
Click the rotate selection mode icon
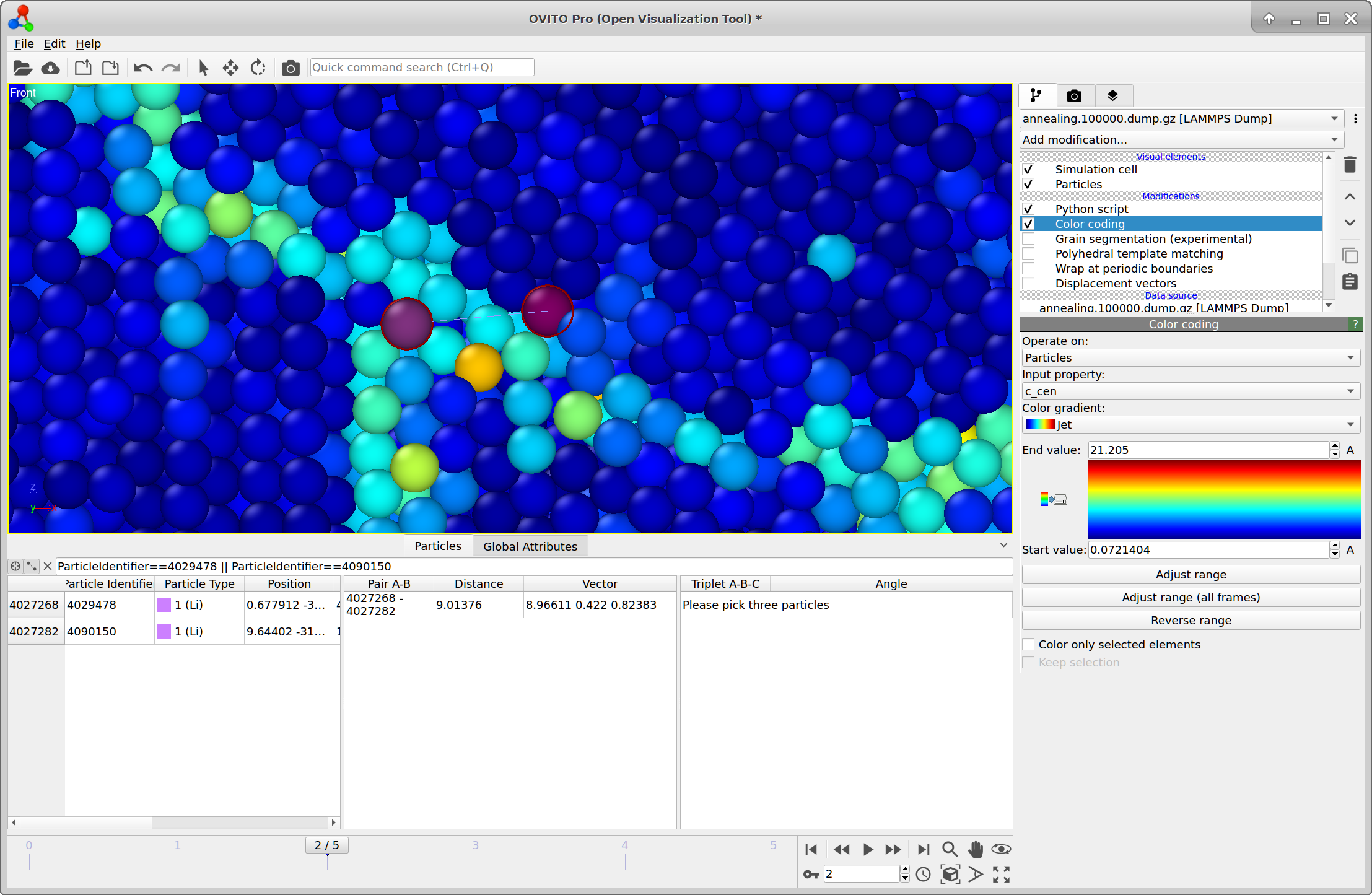258,68
